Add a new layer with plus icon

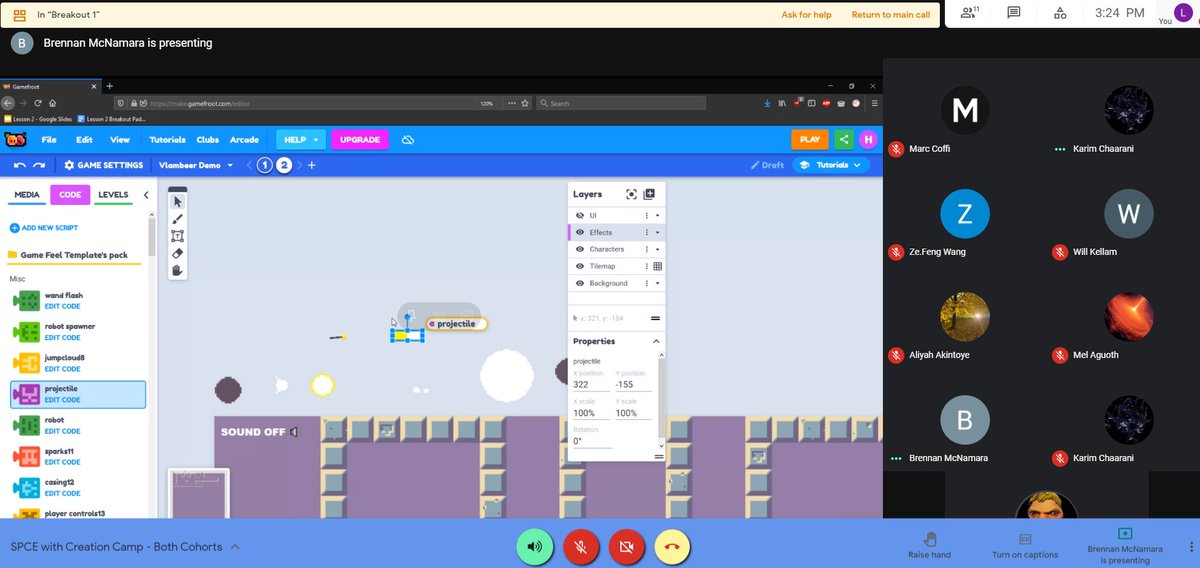pos(649,194)
